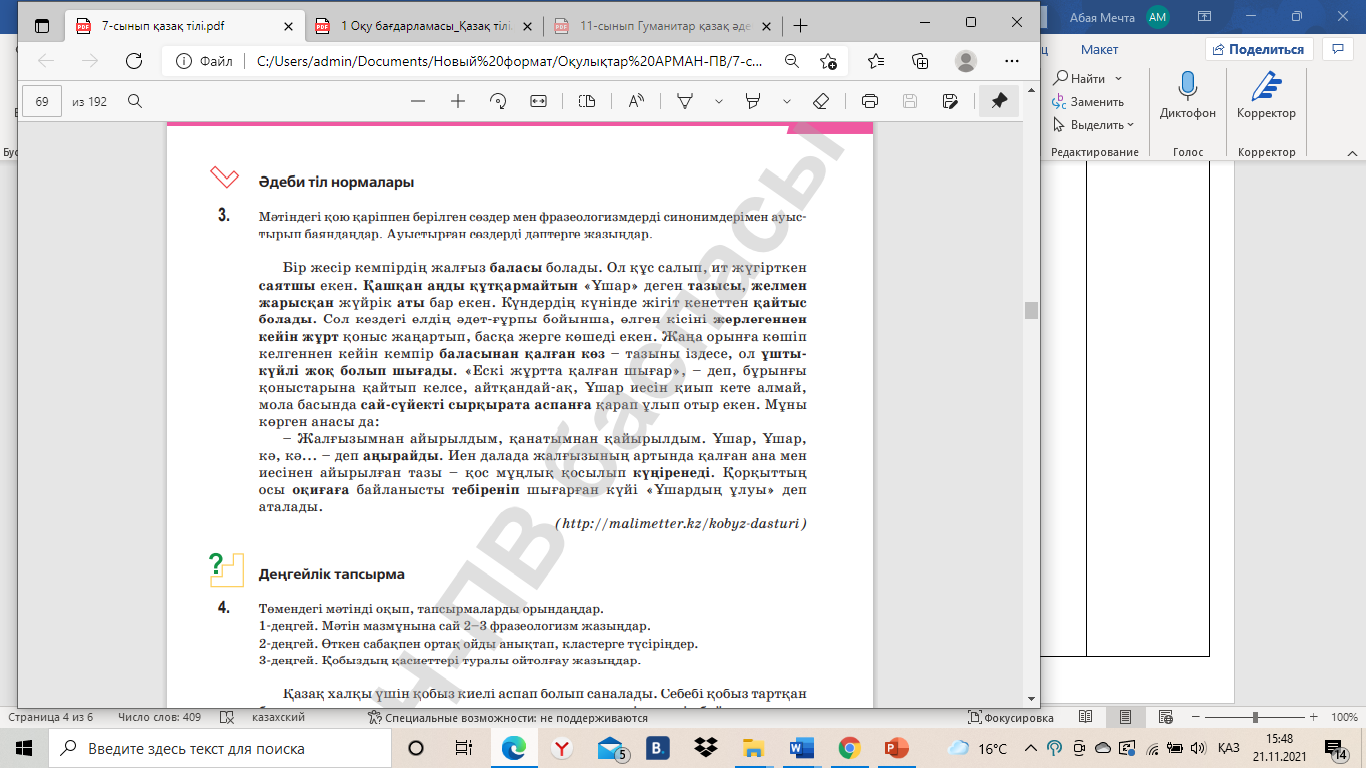Zoom in the PDF page
The image size is (1366, 768).
pos(458,101)
